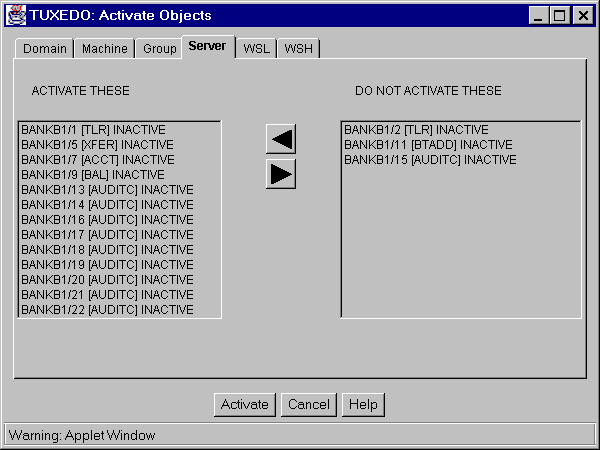This screenshot has height=450, width=600.
Task: Close the Activate Objects window
Action: point(583,16)
